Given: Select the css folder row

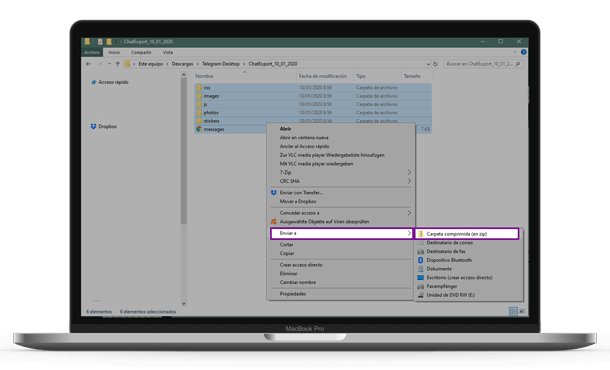Looking at the screenshot, I should pyautogui.click(x=313, y=88).
